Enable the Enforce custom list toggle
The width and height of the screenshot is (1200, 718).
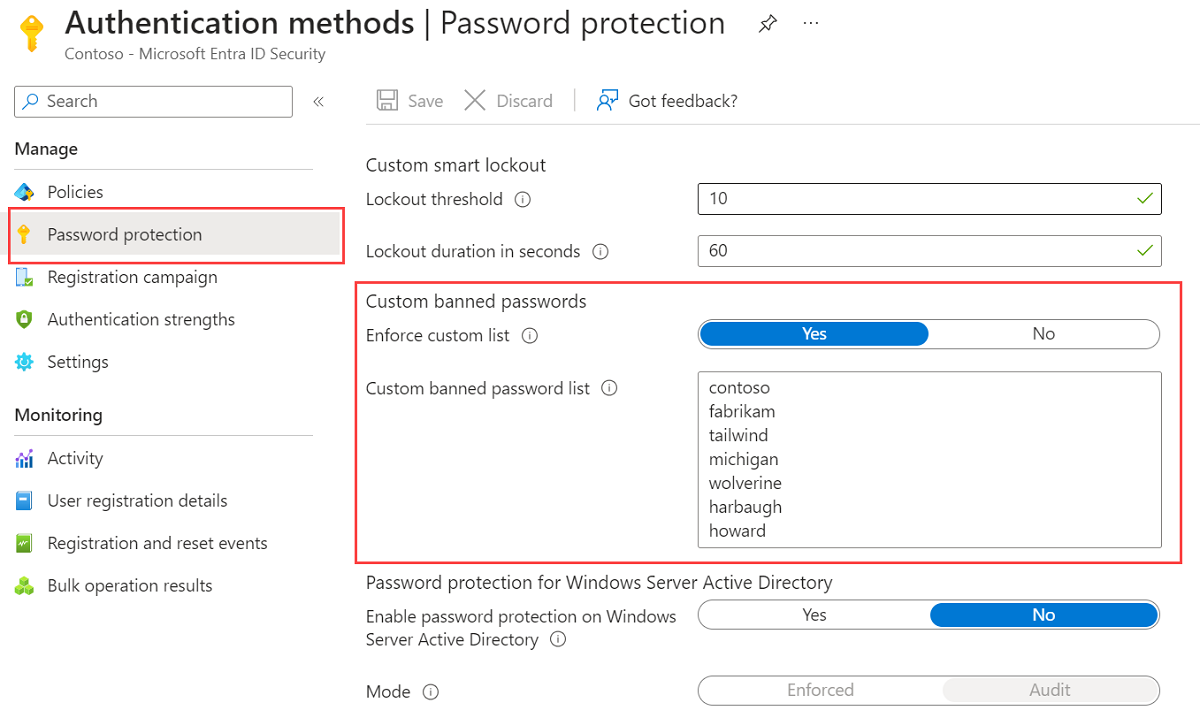pos(813,334)
